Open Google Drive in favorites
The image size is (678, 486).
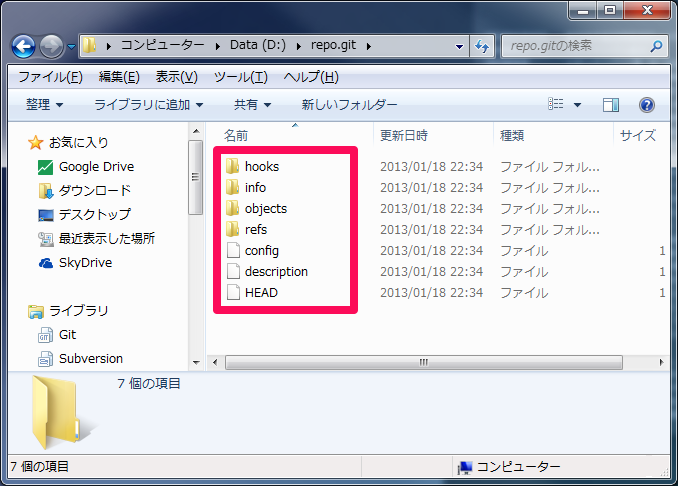click(x=95, y=167)
